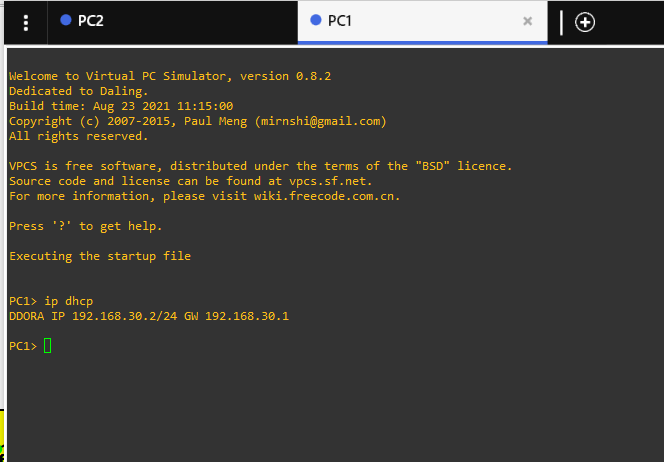Screen dimensions: 664x462
Task: Click the gateway address 192.168.30.1
Action: [x=247, y=316]
